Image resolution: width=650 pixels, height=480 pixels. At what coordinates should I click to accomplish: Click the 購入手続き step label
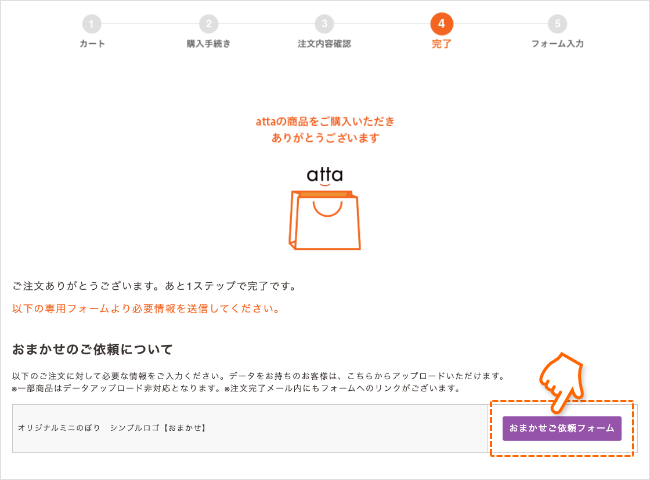209,44
